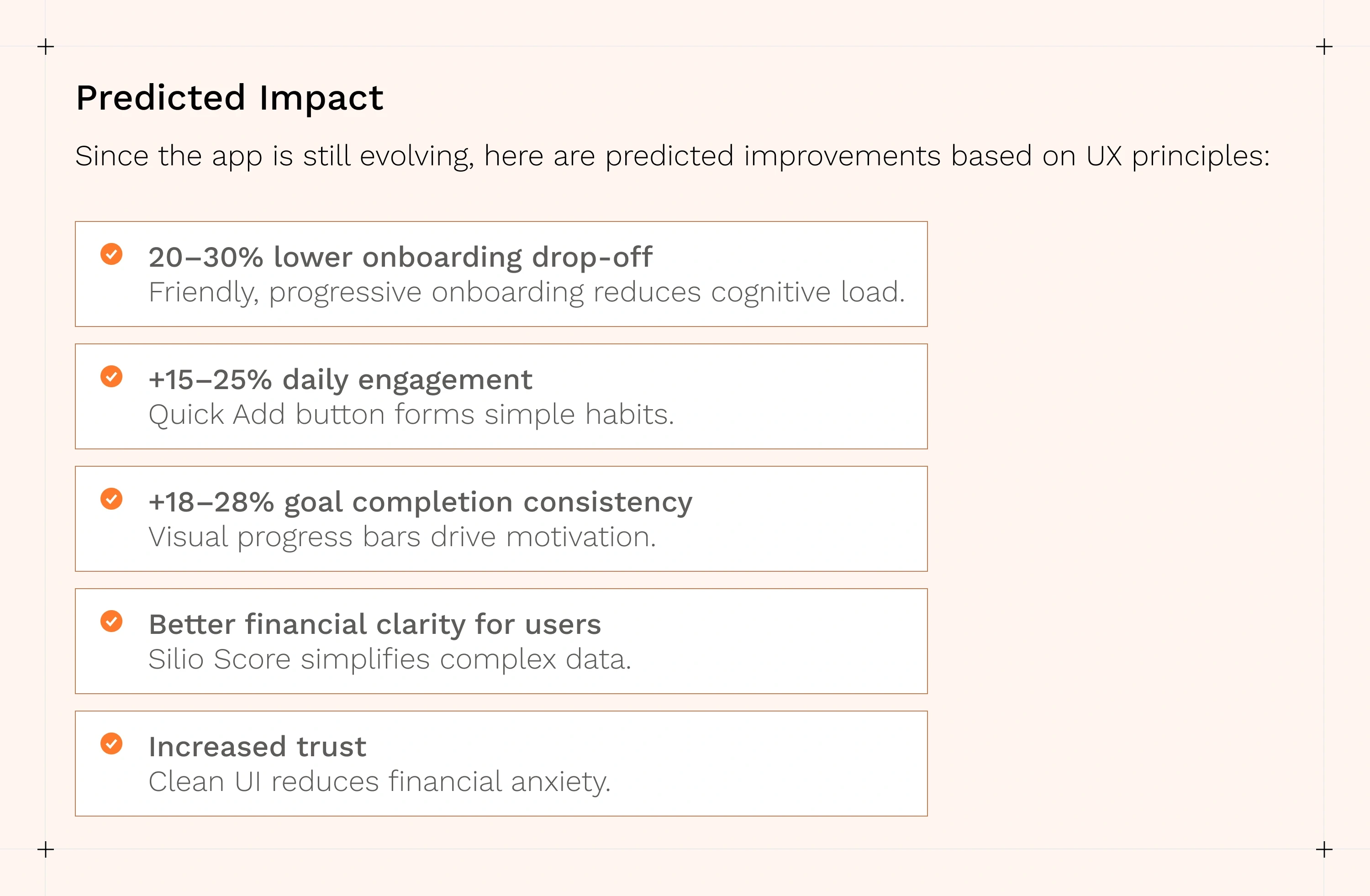
Task: Click the "Visual progress bars drive motivation" text
Action: [x=402, y=537]
